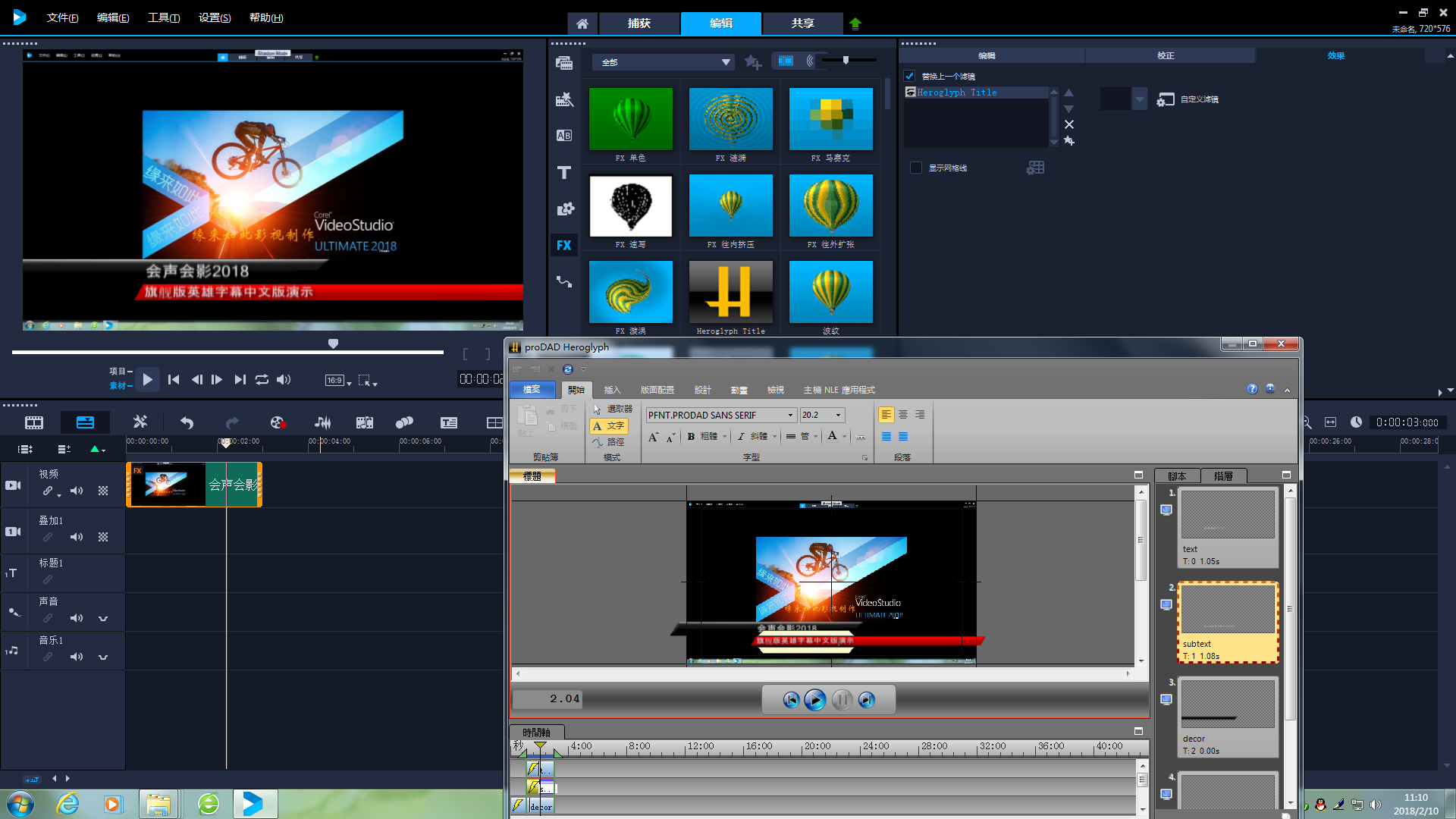Screen dimensions: 1456x819
Task: Open grid line options icon
Action: click(1035, 168)
